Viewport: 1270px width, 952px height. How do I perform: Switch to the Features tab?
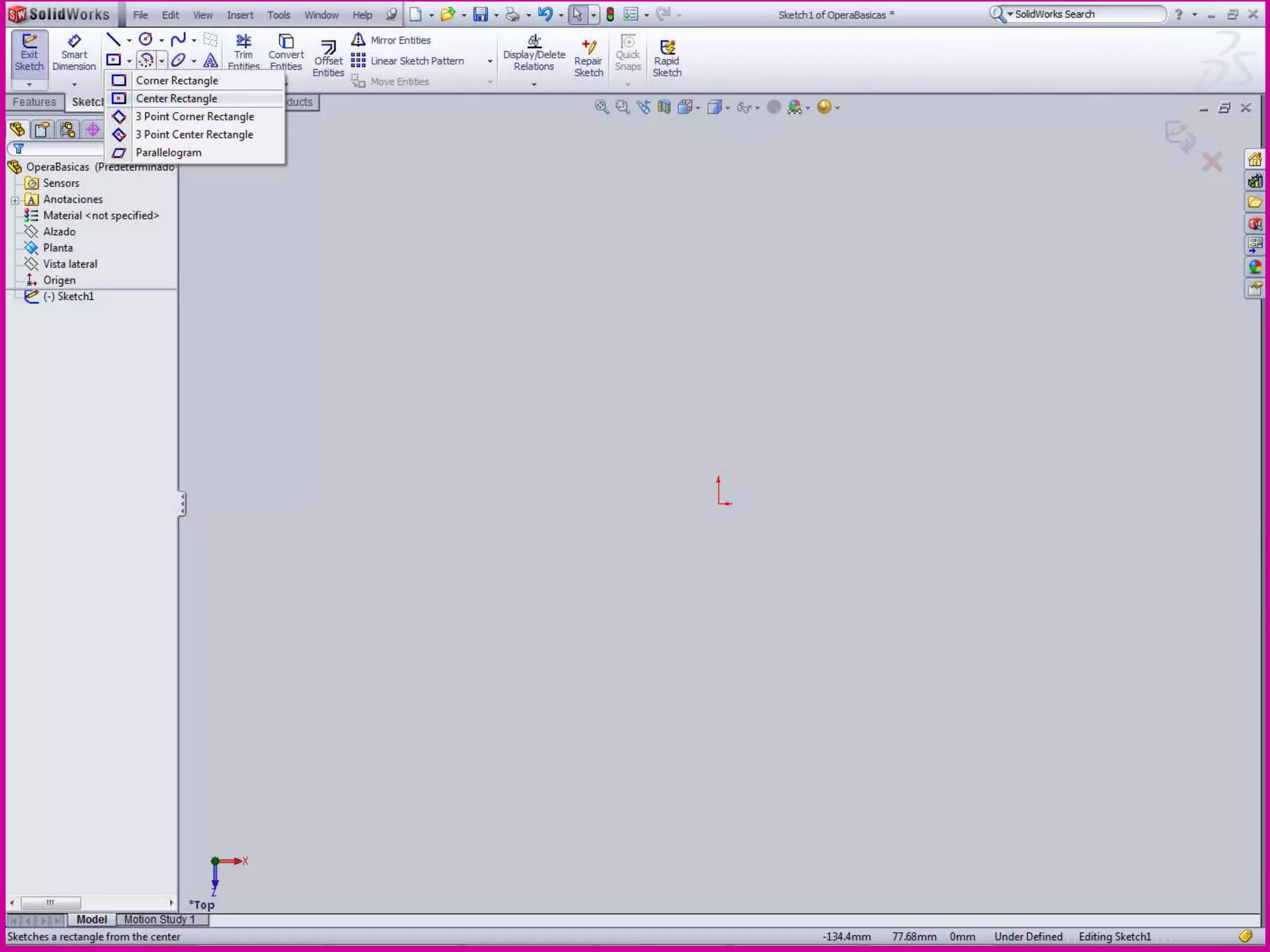[34, 102]
